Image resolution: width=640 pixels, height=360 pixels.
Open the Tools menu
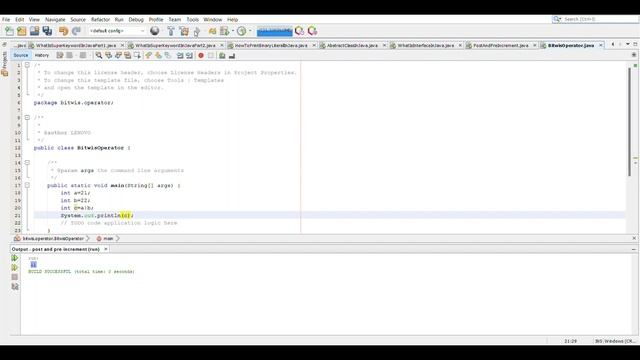pos(193,20)
